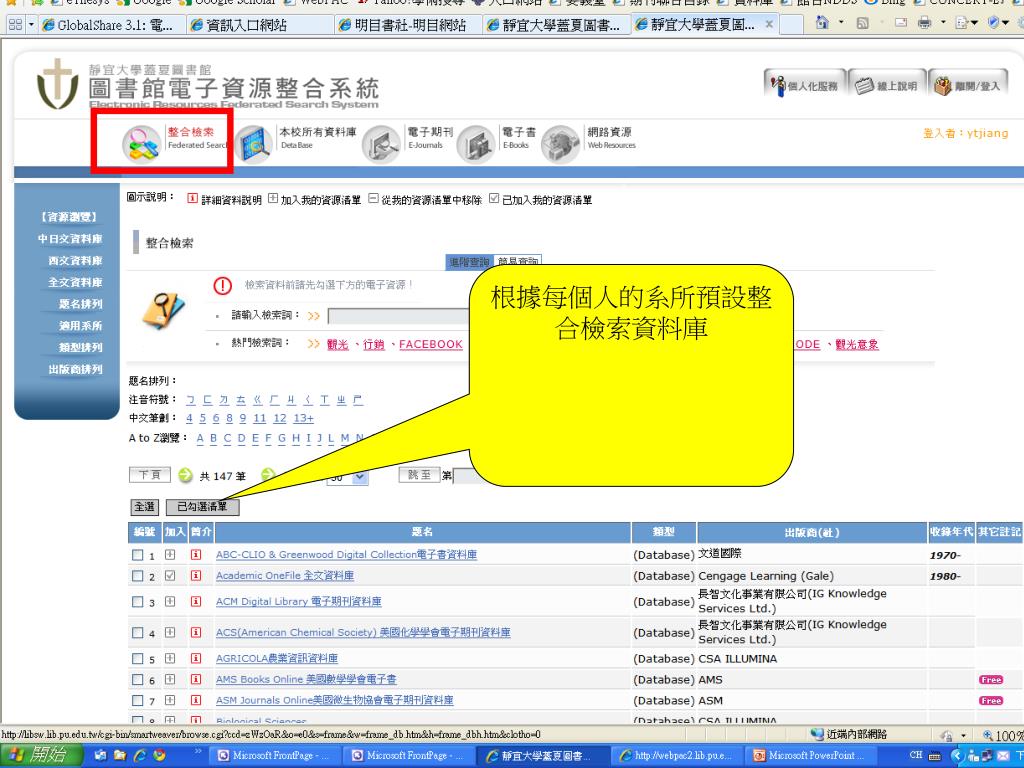Image resolution: width=1024 pixels, height=768 pixels.
Task: Open the browser Quick Tabs dropdown arrow
Action: 31,25
